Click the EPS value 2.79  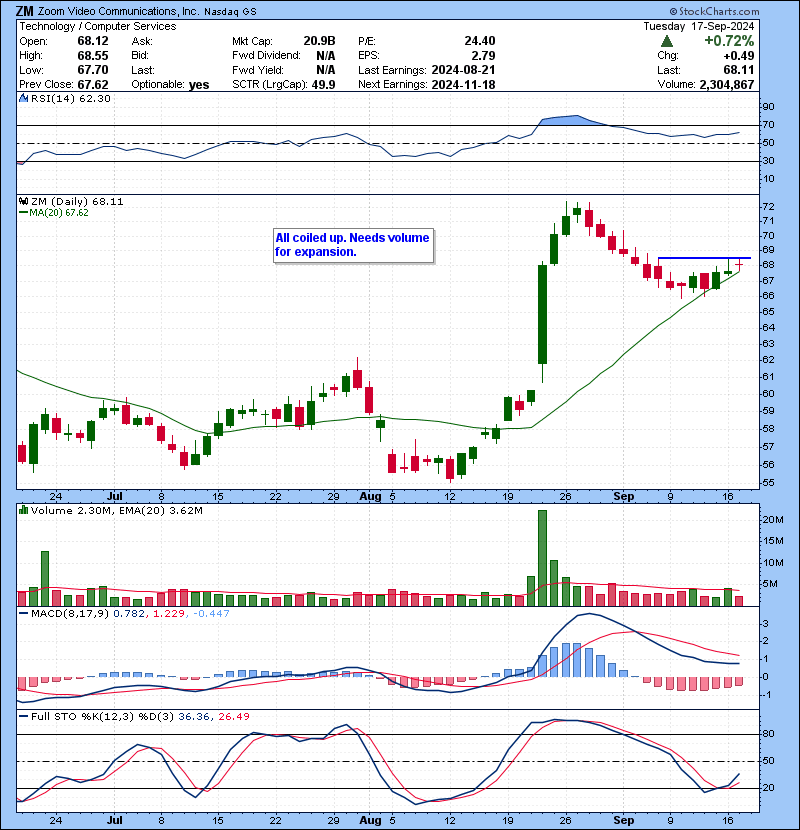pyautogui.click(x=483, y=56)
